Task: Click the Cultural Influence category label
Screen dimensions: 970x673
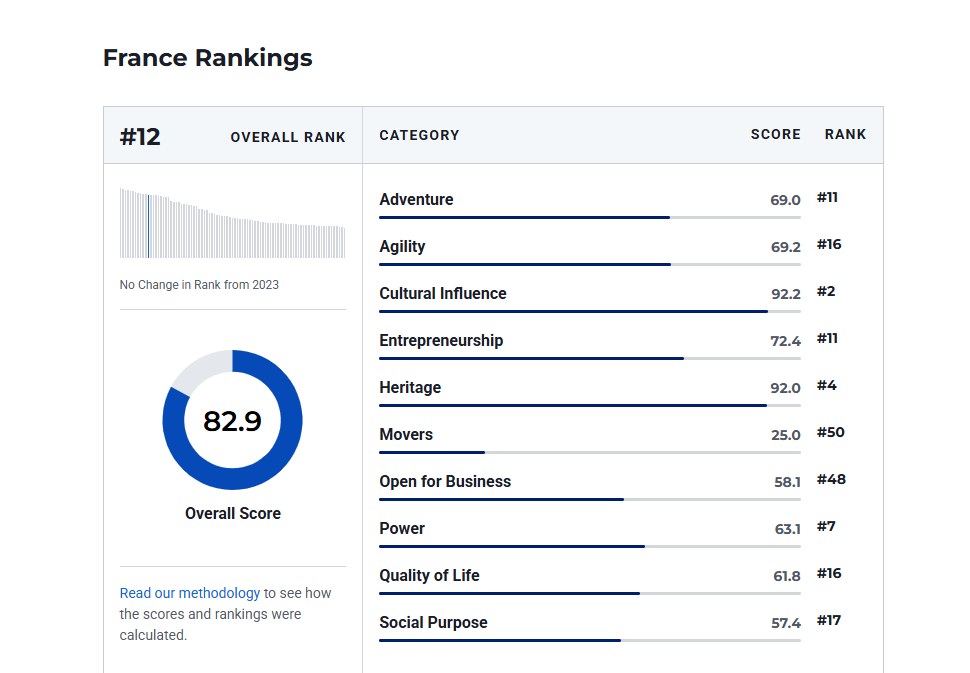Action: (442, 294)
